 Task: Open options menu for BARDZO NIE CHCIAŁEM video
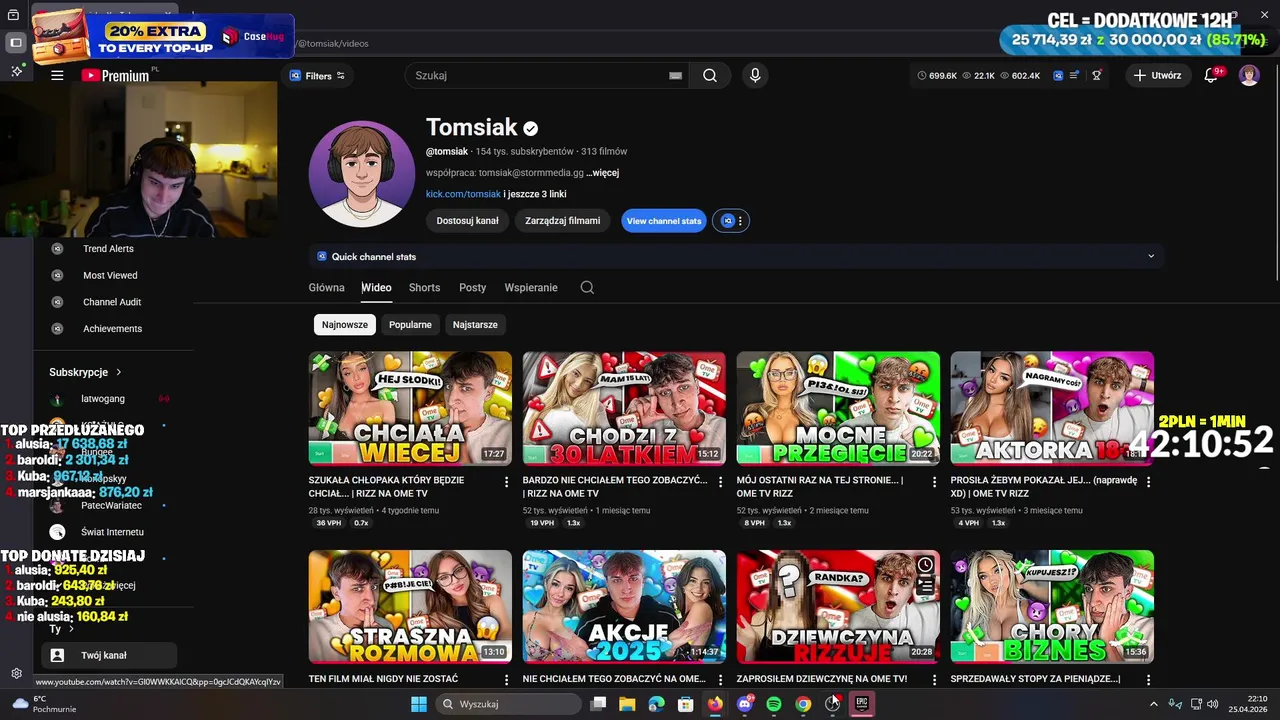[x=721, y=481]
